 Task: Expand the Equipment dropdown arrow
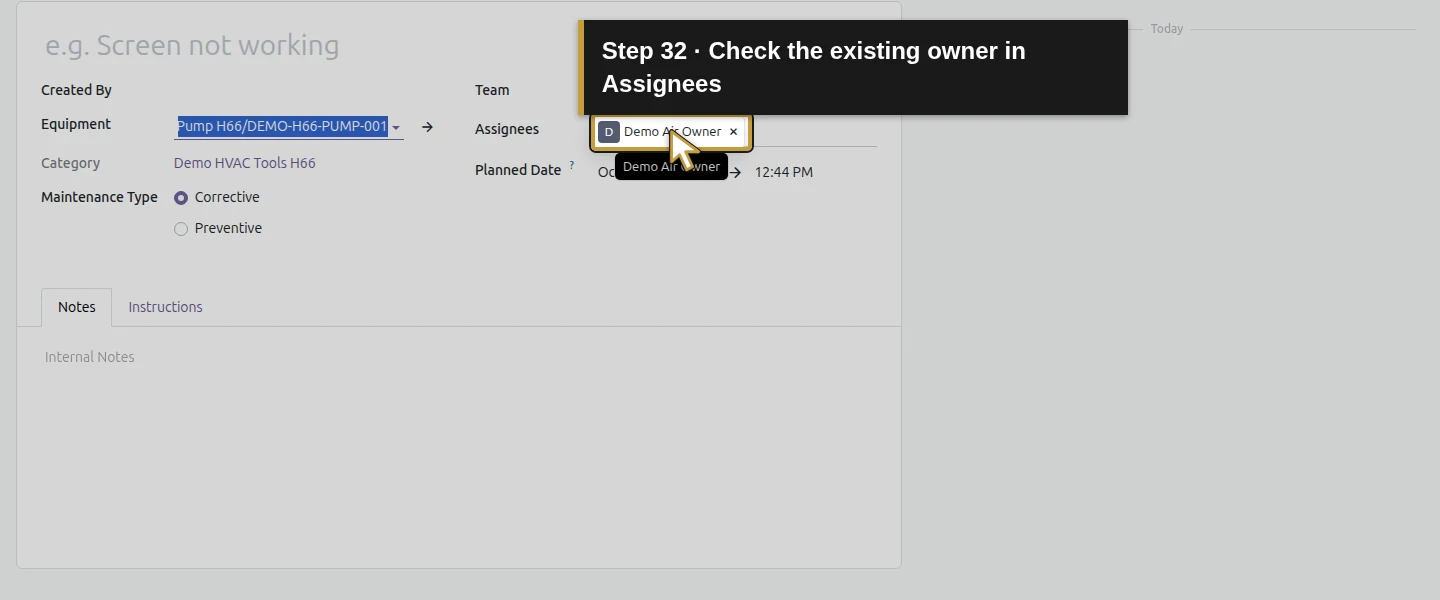[396, 128]
